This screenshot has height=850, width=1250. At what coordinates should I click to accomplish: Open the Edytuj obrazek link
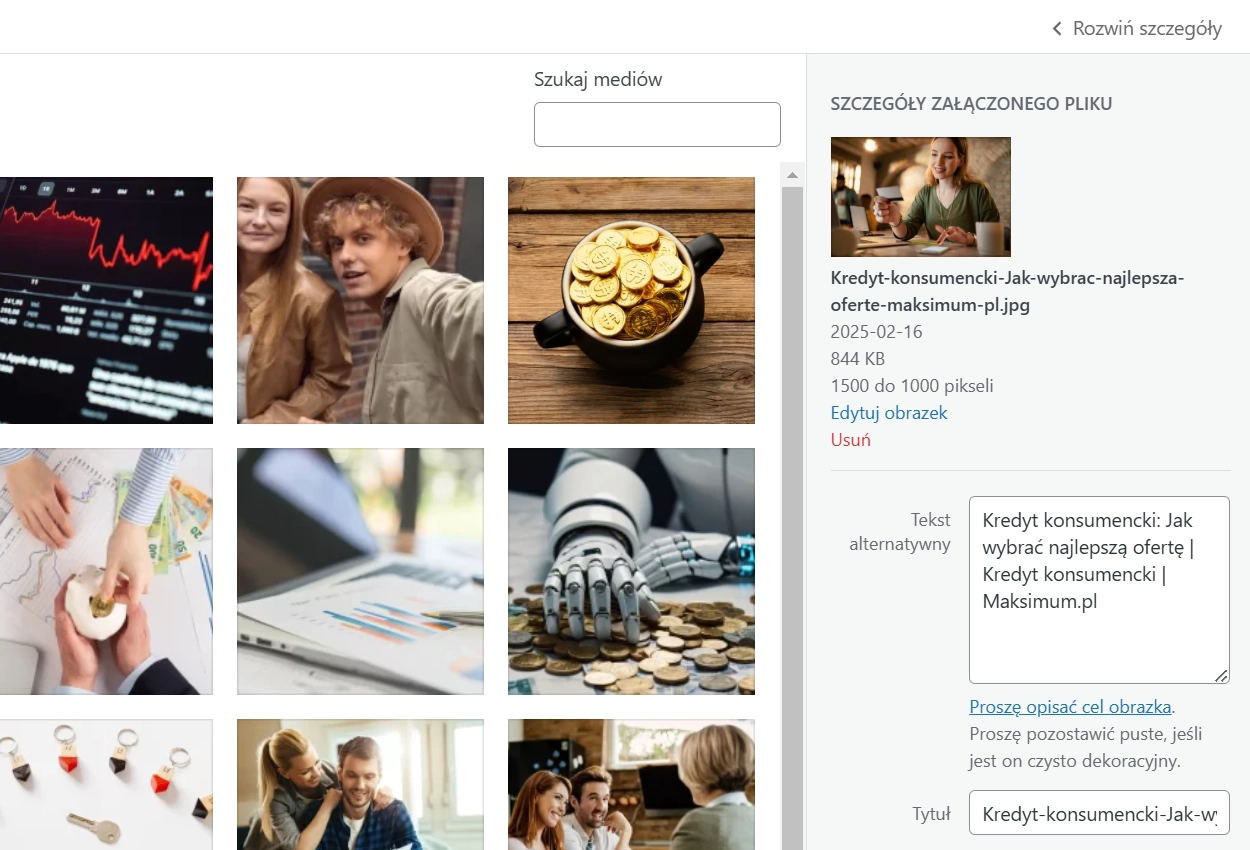point(888,413)
